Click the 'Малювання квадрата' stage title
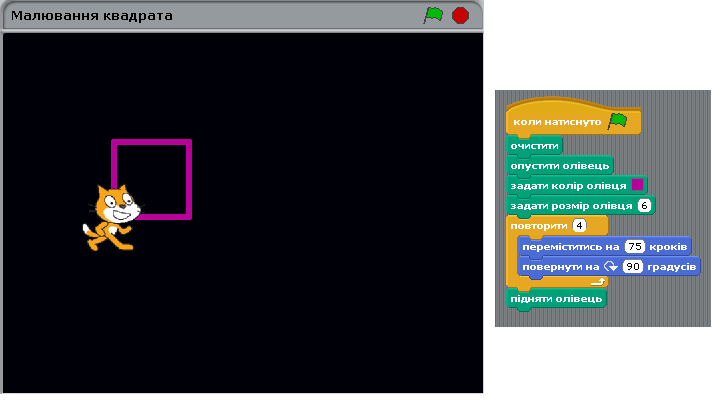 [x=92, y=15]
